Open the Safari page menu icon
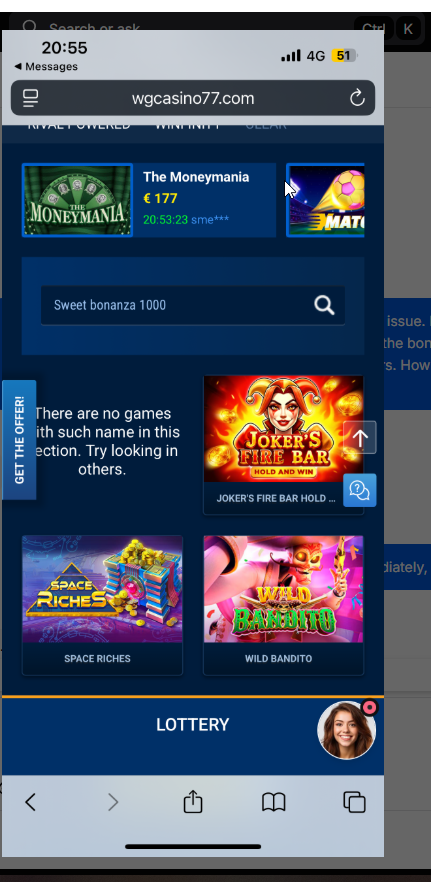This screenshot has width=431, height=882. tap(30, 98)
